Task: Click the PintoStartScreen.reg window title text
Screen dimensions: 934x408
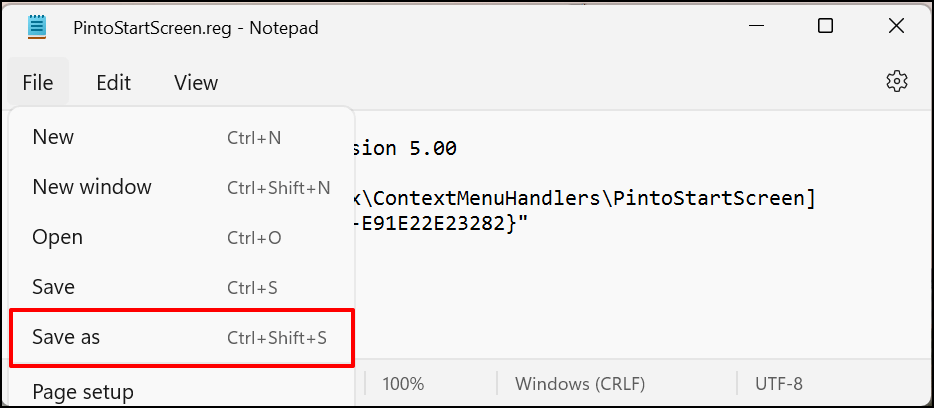Action: pos(195,28)
